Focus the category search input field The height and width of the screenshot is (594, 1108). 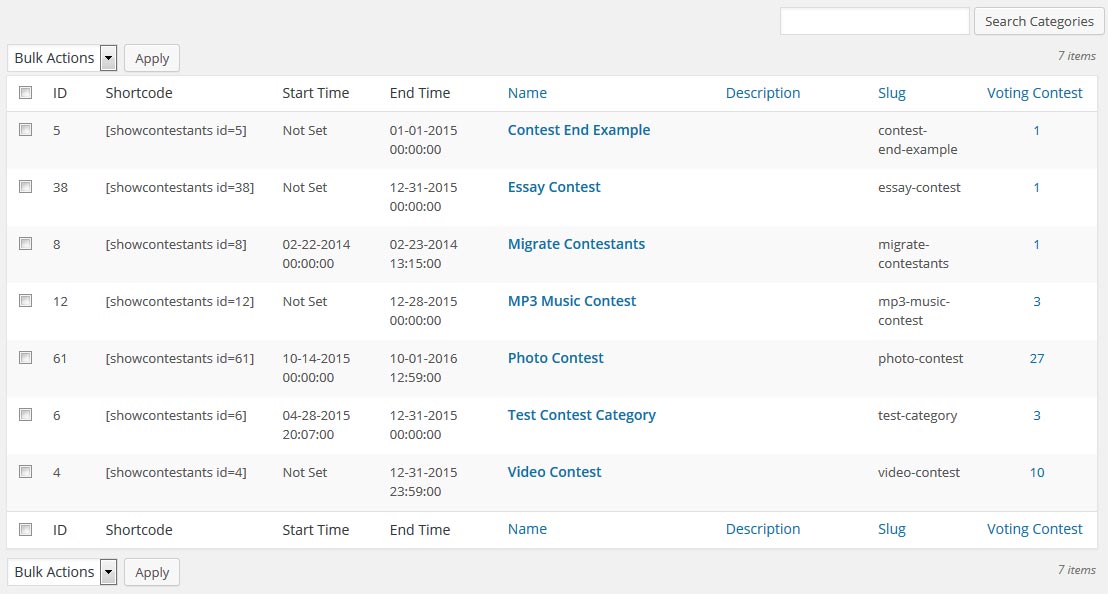click(875, 21)
